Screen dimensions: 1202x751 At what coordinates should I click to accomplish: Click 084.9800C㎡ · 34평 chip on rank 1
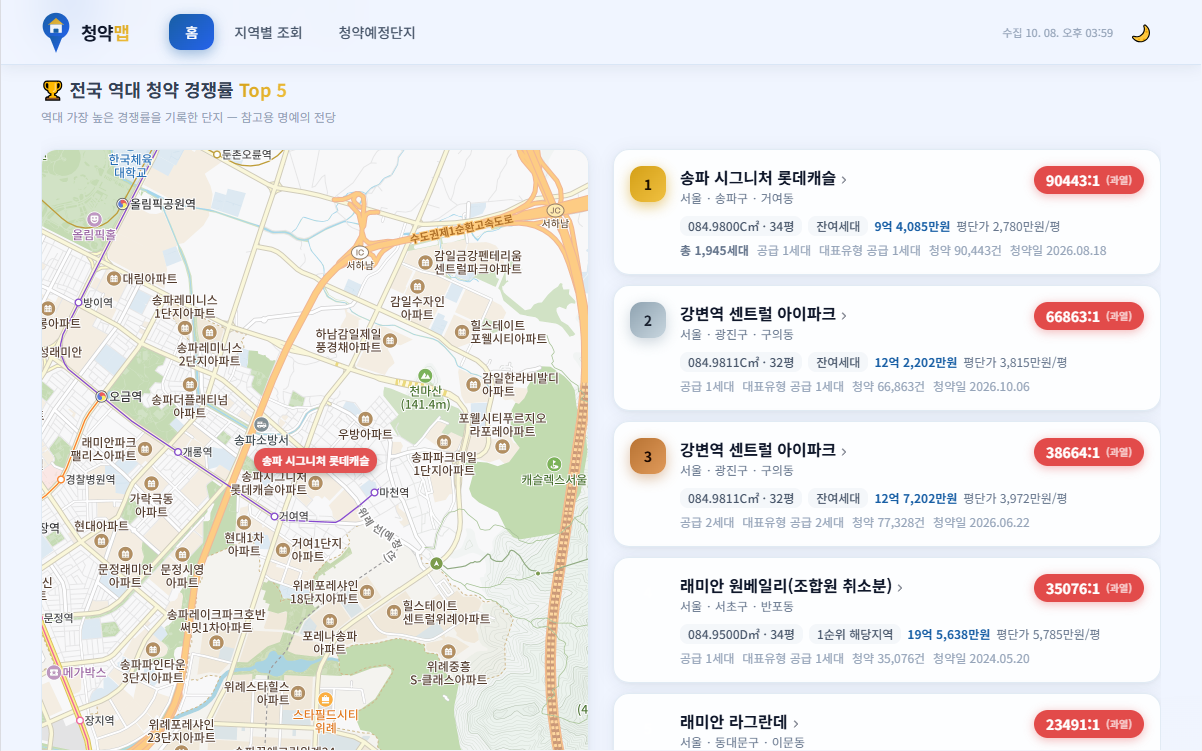point(741,226)
